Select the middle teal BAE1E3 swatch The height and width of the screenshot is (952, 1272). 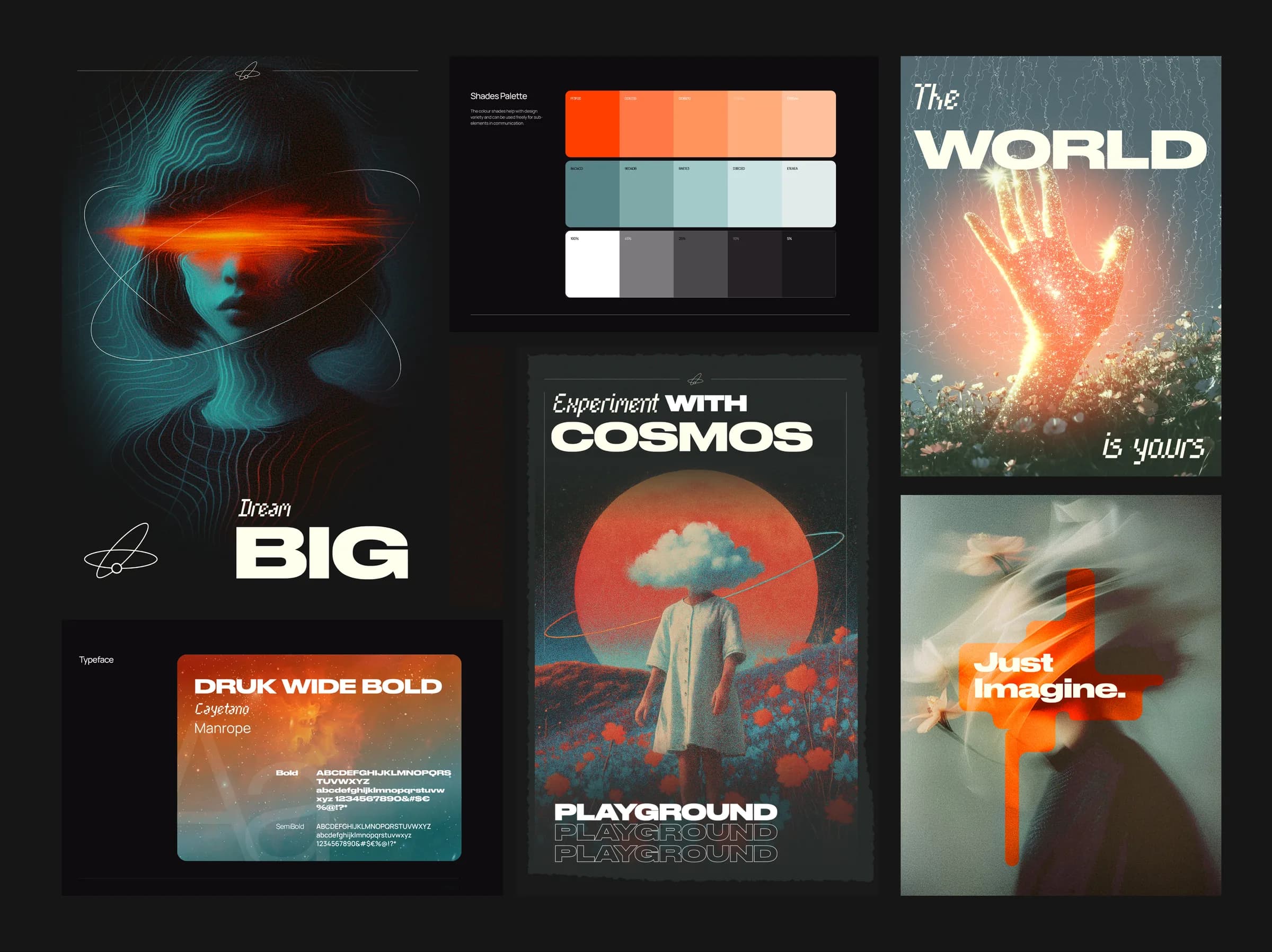pyautogui.click(x=701, y=194)
